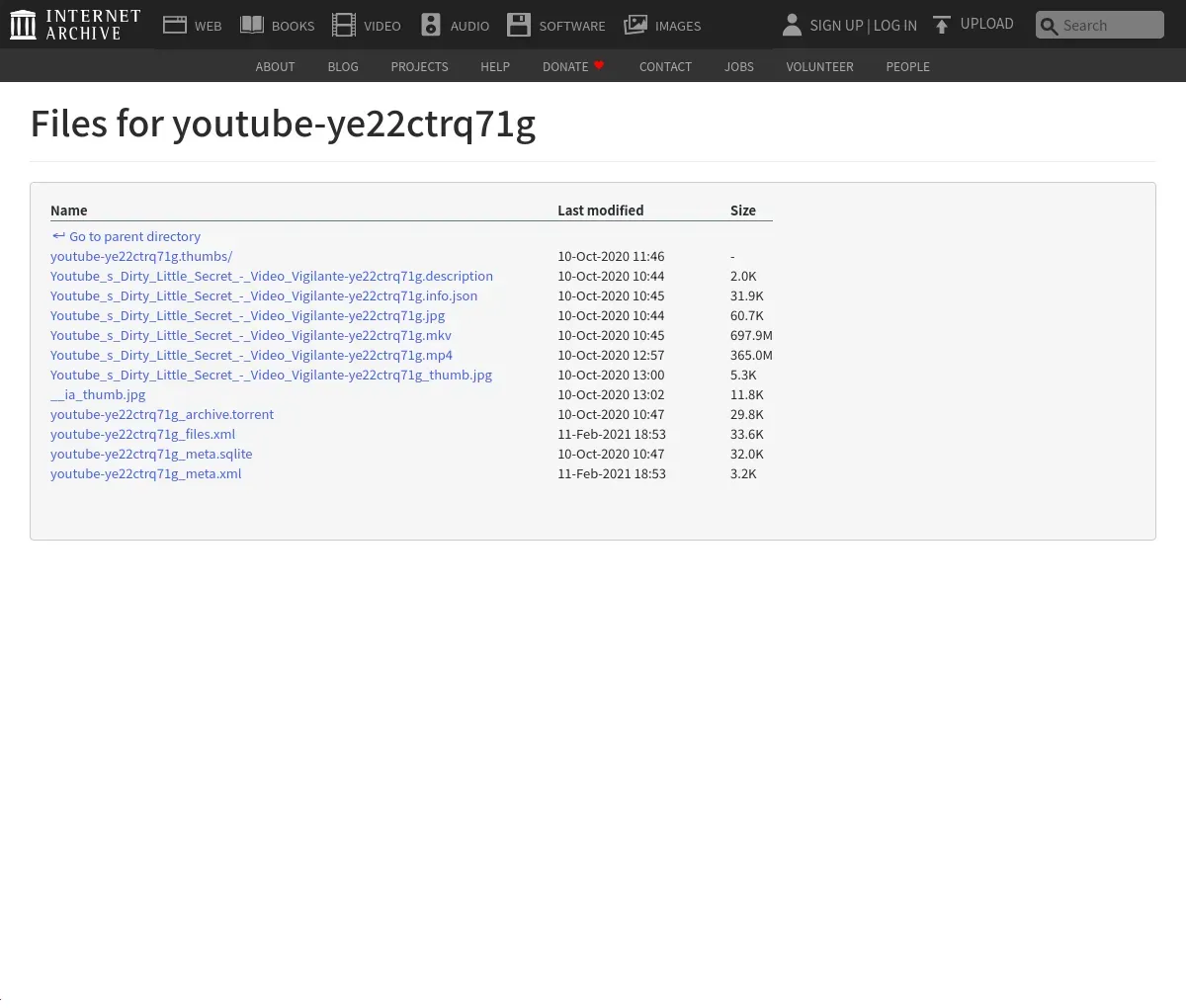Click the 10-Oct-2020 13:02 date

point(611,394)
